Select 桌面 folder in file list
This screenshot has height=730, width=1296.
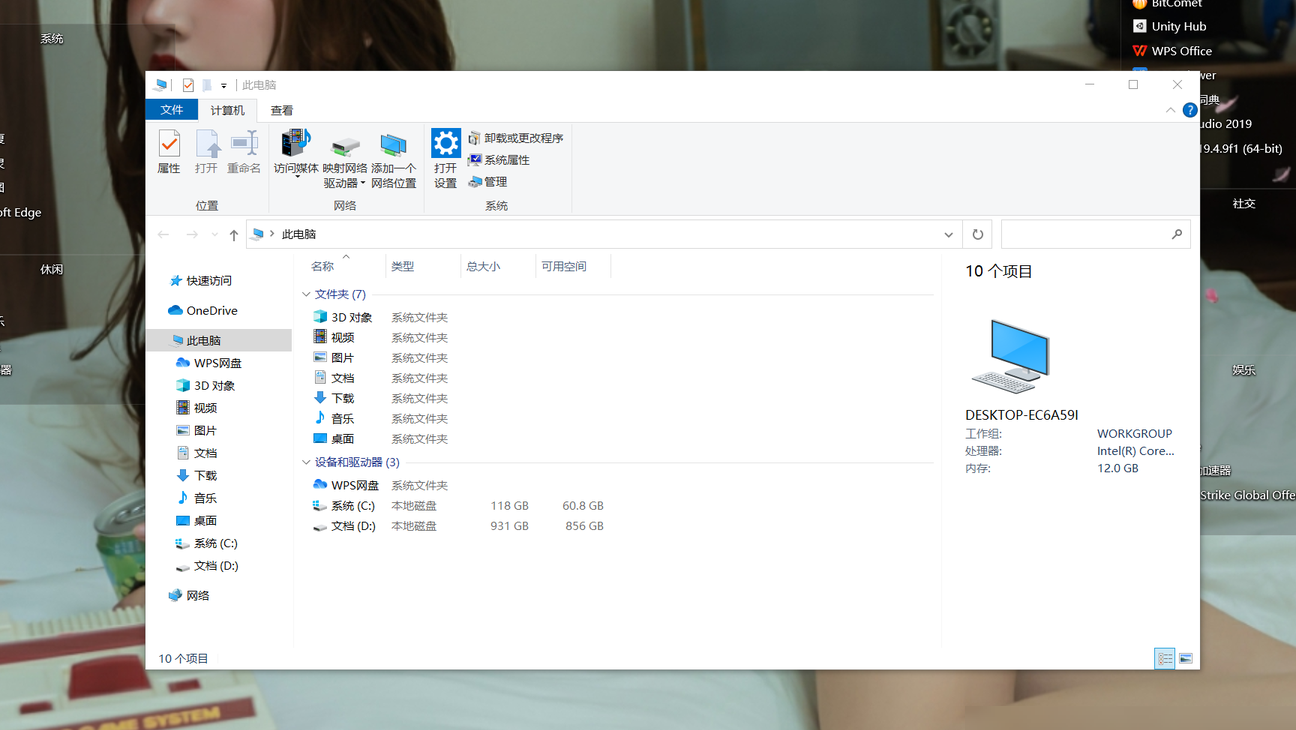pos(334,439)
